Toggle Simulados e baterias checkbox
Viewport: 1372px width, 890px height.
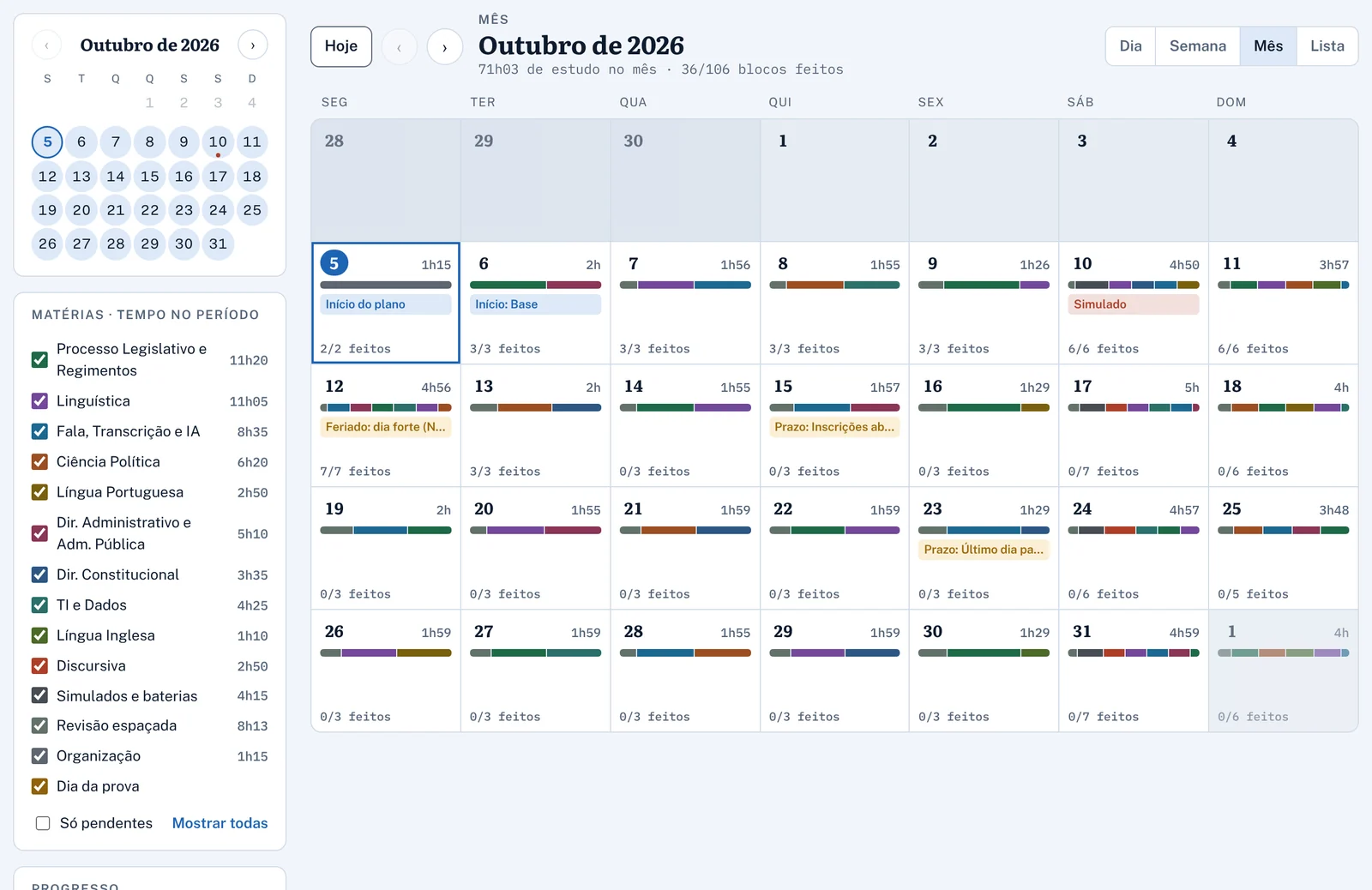click(39, 695)
